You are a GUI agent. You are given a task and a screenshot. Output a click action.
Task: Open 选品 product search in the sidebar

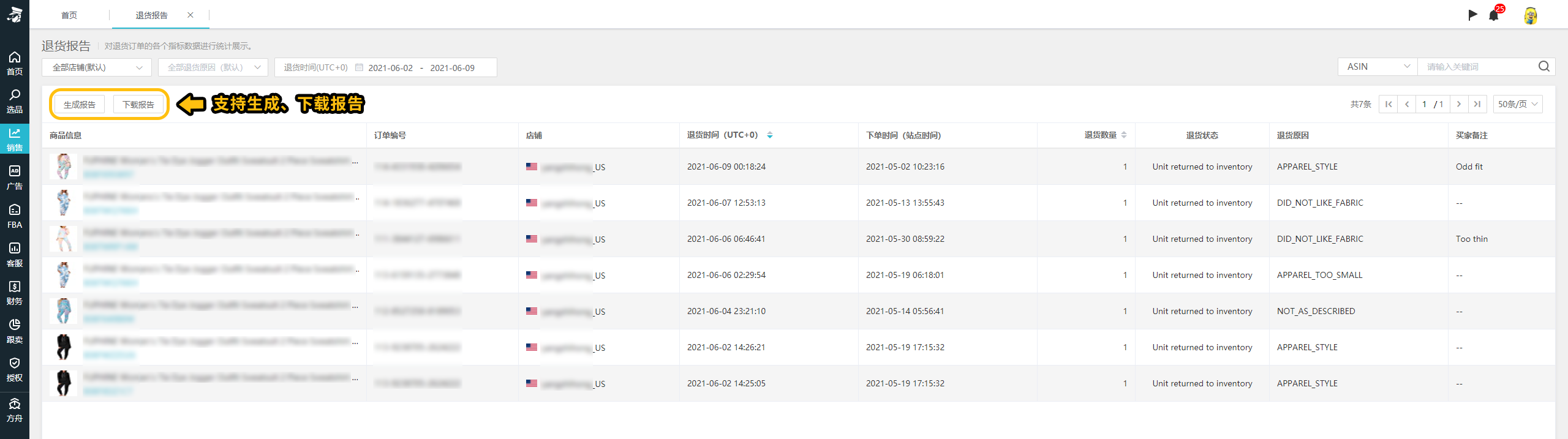(15, 102)
